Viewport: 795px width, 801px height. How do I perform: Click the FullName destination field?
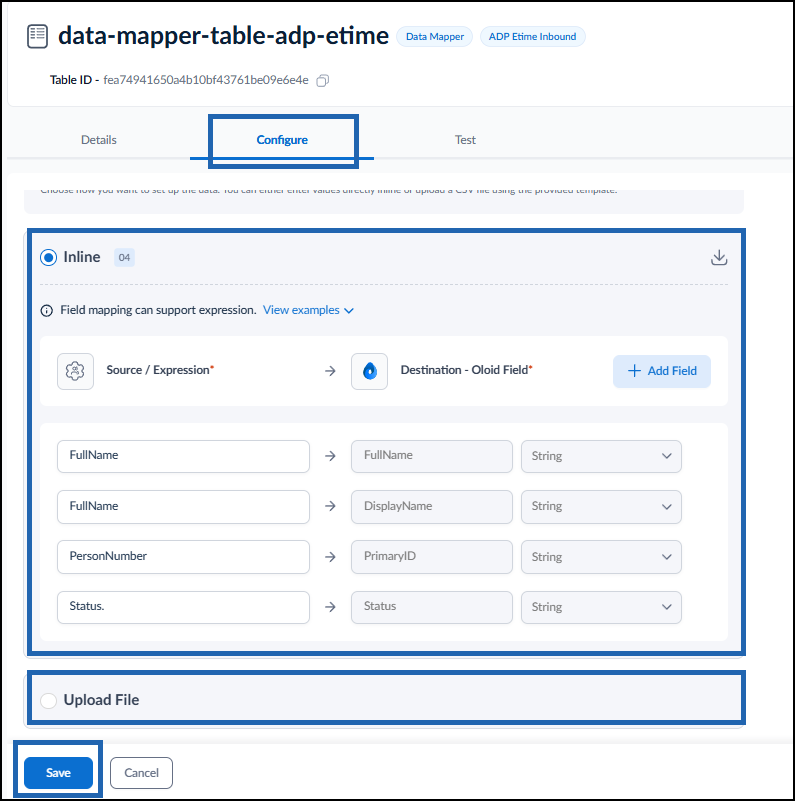pos(432,456)
